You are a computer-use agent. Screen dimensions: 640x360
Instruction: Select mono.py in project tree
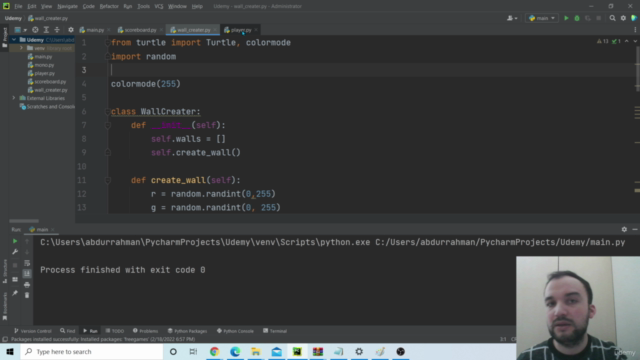click(x=41, y=65)
